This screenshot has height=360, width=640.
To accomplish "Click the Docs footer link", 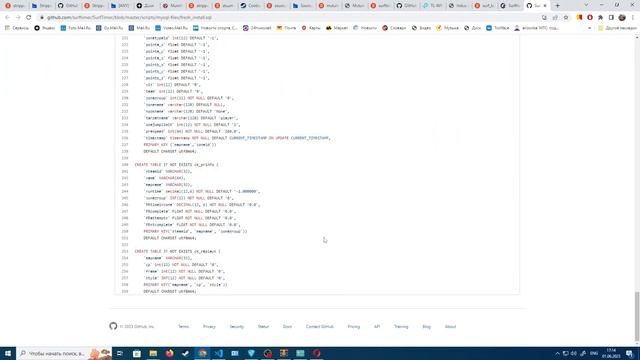I will point(287,327).
